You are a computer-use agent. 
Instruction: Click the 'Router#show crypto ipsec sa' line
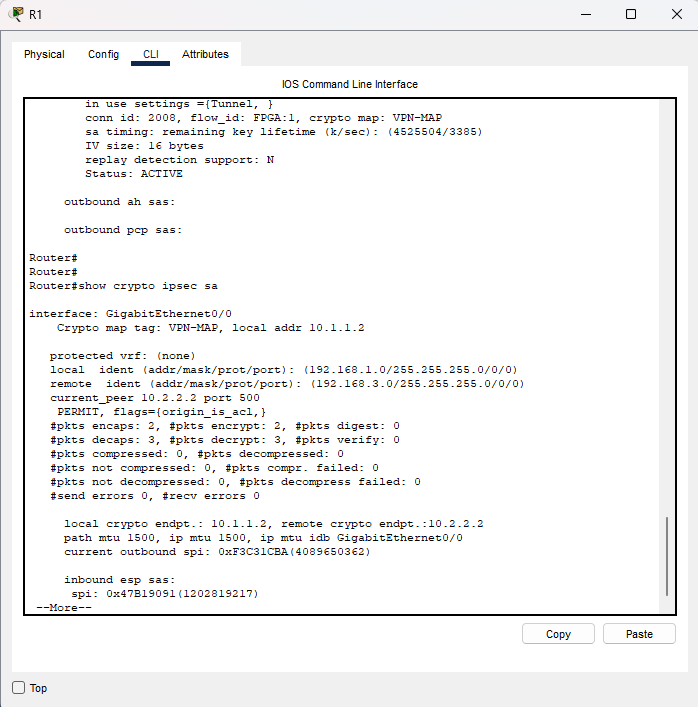click(x=124, y=286)
